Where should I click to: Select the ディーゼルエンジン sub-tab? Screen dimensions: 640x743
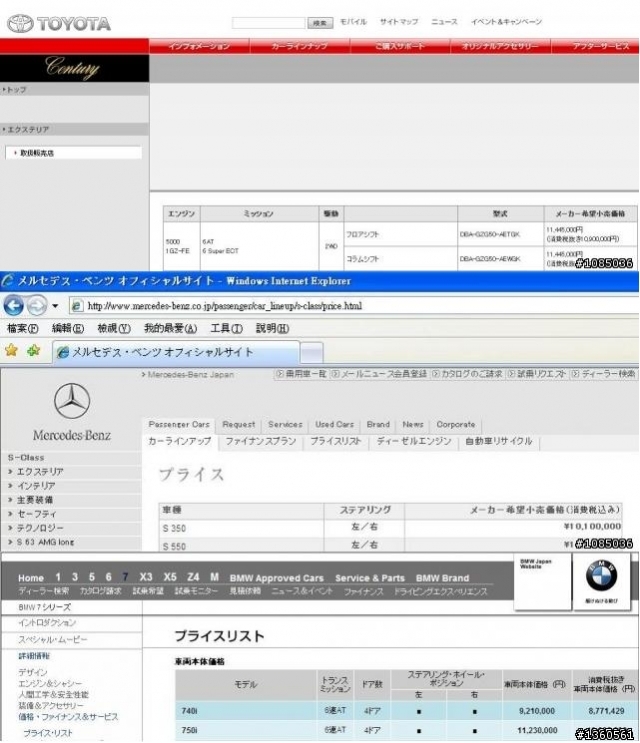click(414, 441)
